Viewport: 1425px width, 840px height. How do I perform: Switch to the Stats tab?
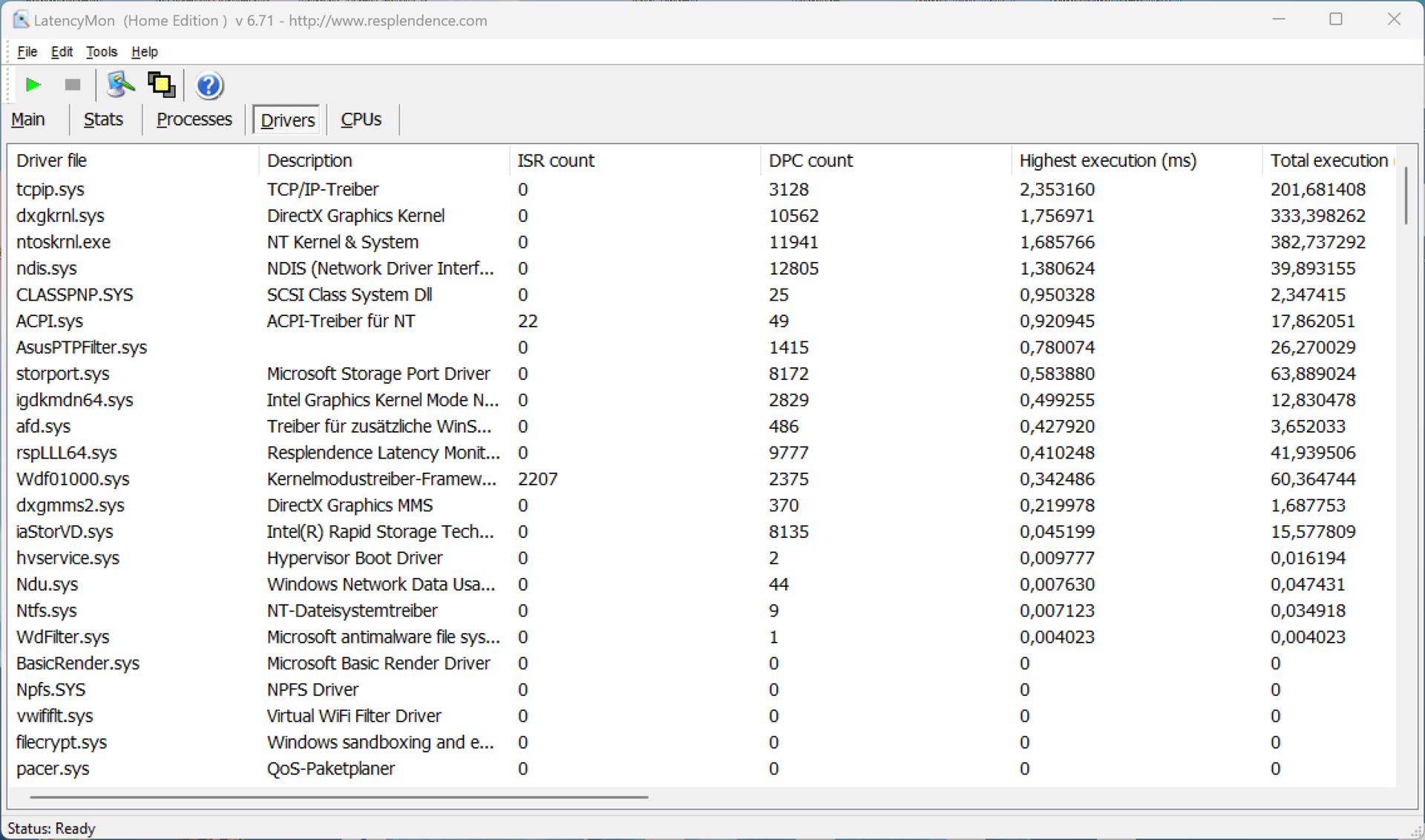pyautogui.click(x=103, y=119)
